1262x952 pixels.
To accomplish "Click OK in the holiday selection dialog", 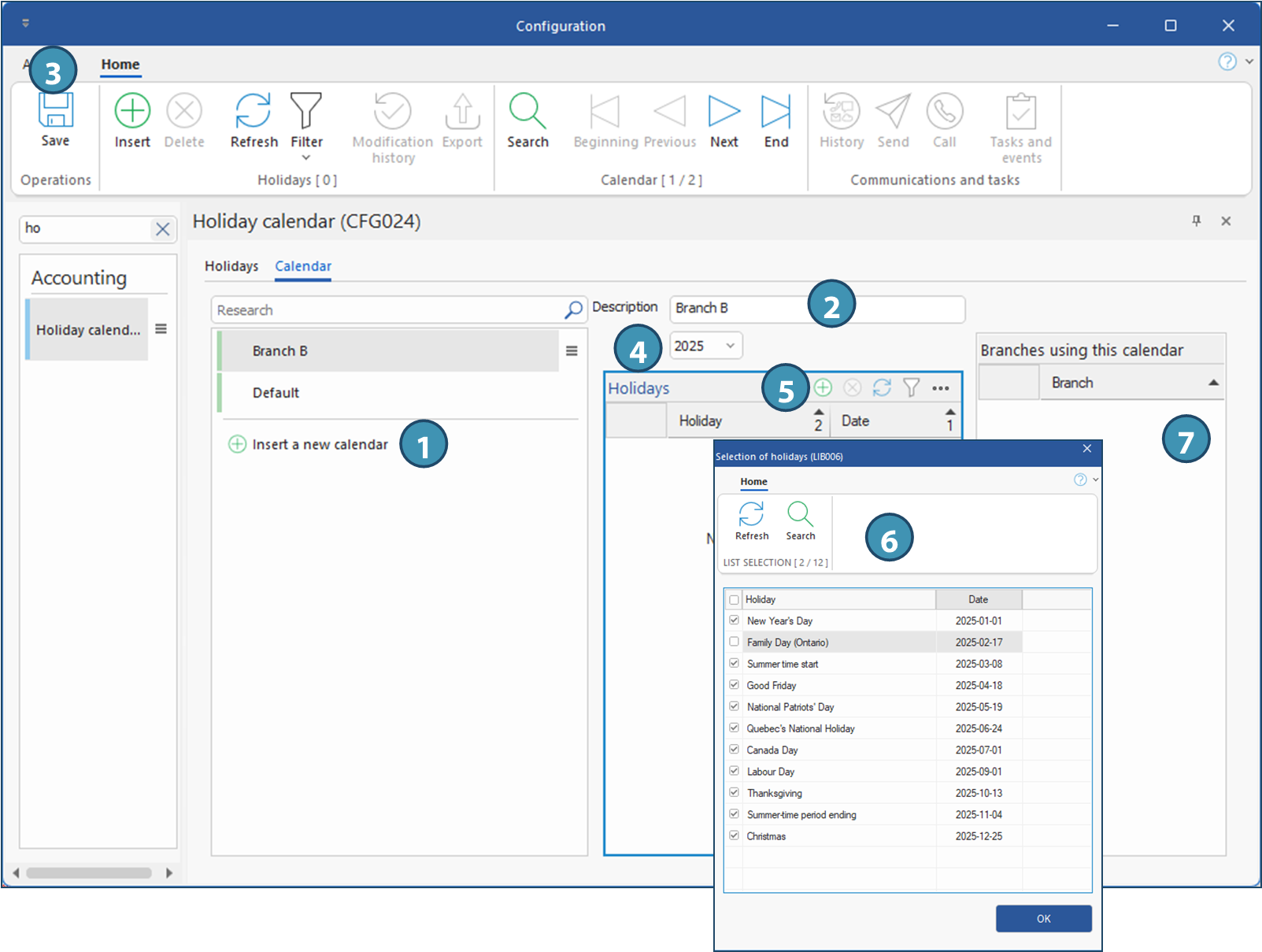I will pos(1043,918).
